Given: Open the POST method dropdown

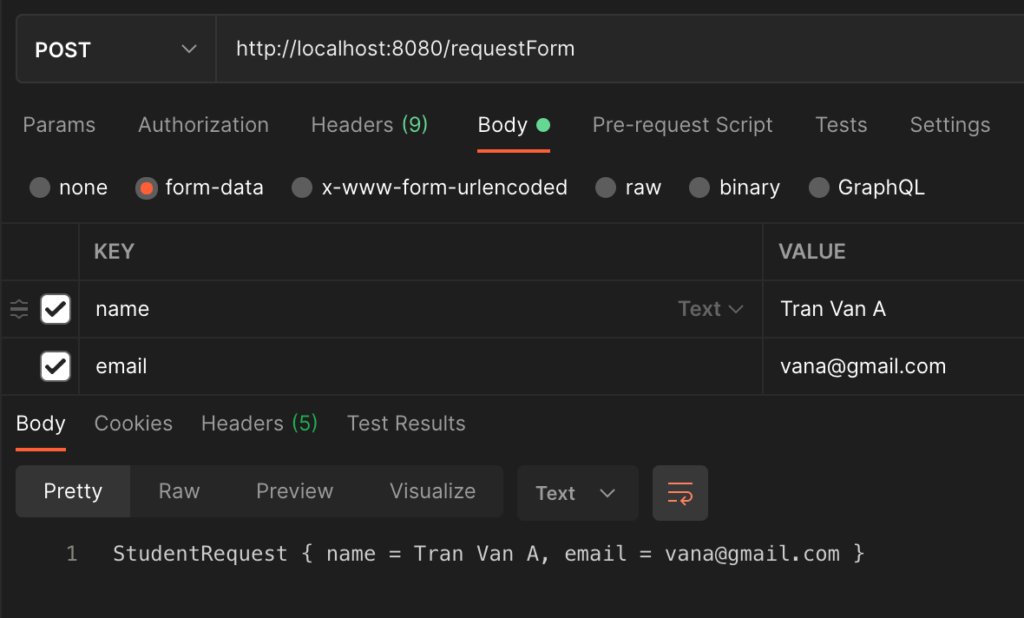Looking at the screenshot, I should (x=115, y=49).
